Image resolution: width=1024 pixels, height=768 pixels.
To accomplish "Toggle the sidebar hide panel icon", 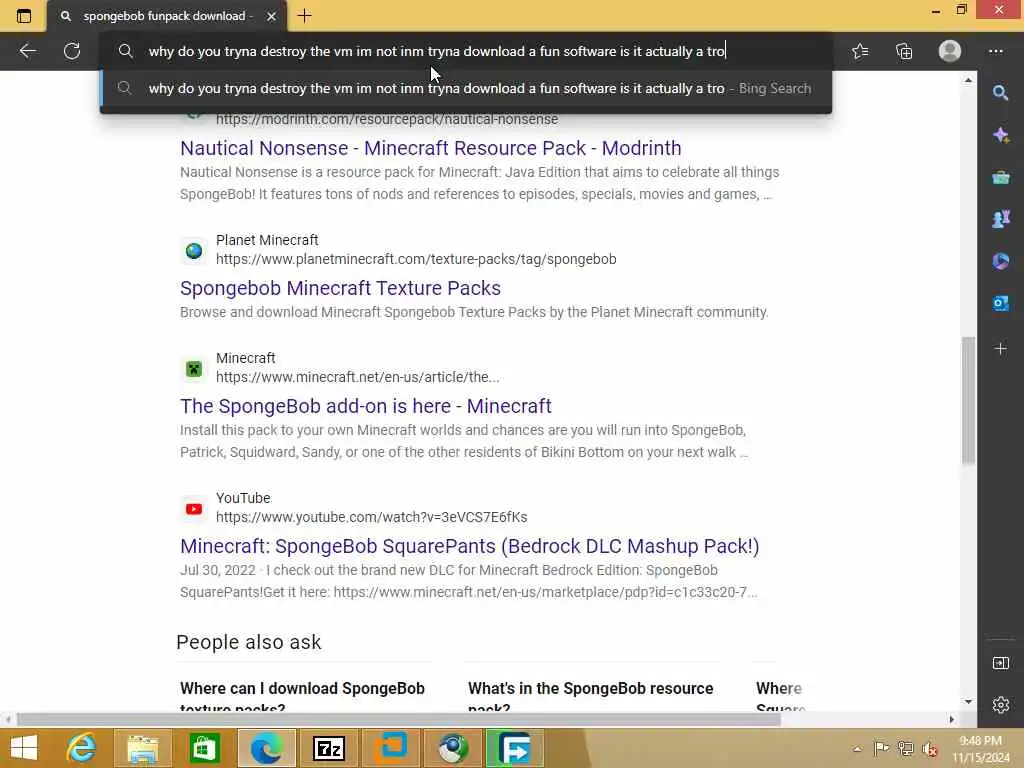I will click(1000, 664).
